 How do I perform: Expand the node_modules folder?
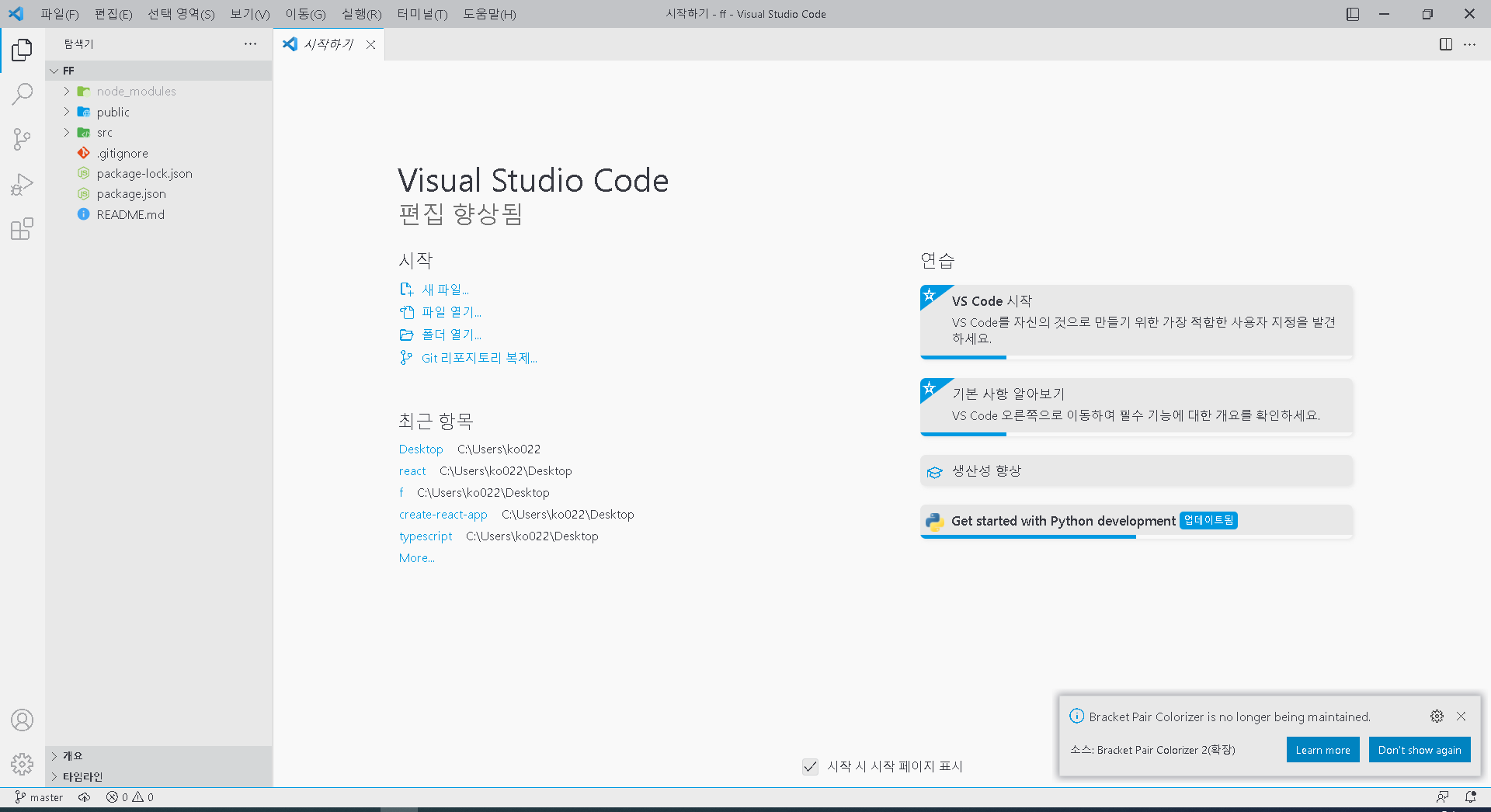click(x=158, y=92)
